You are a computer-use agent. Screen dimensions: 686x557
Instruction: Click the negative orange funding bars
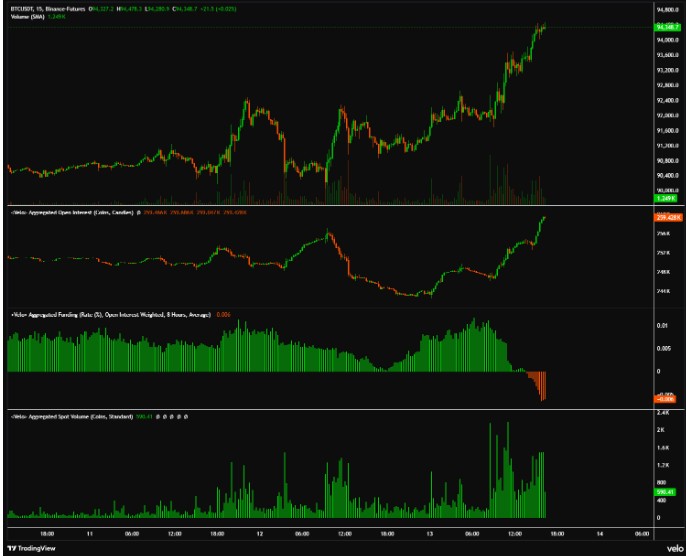540,385
